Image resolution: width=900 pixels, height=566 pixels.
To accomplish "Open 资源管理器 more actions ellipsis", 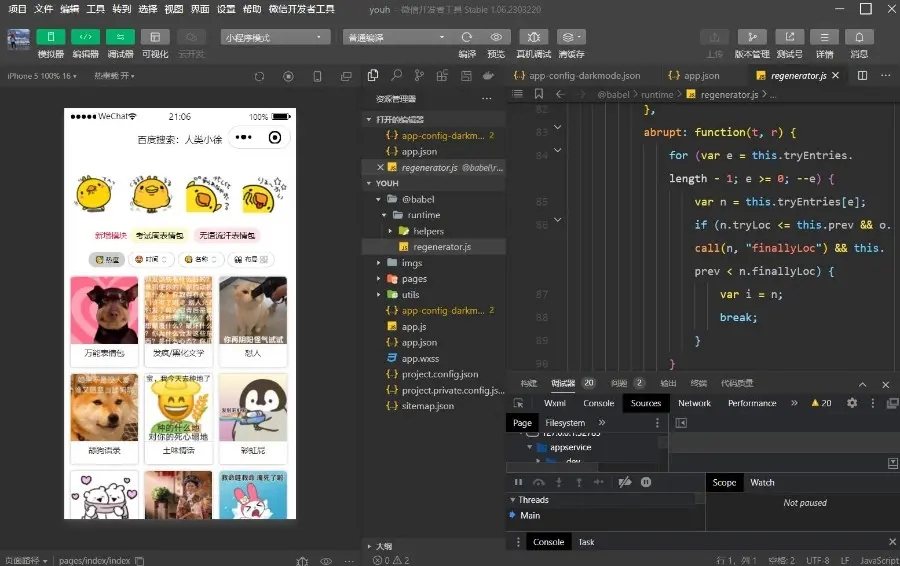I will tap(487, 99).
